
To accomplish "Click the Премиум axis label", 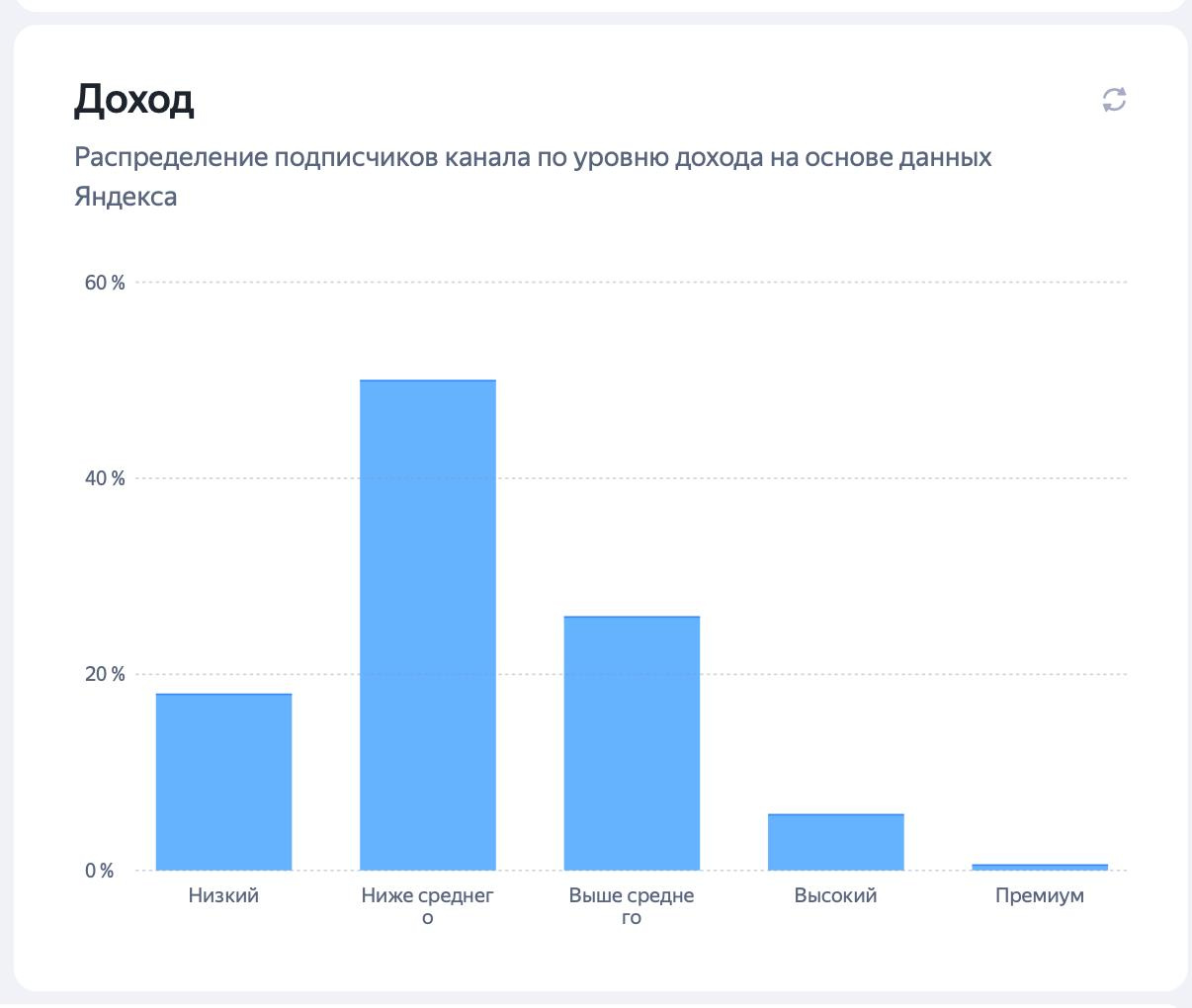I will point(1039,895).
